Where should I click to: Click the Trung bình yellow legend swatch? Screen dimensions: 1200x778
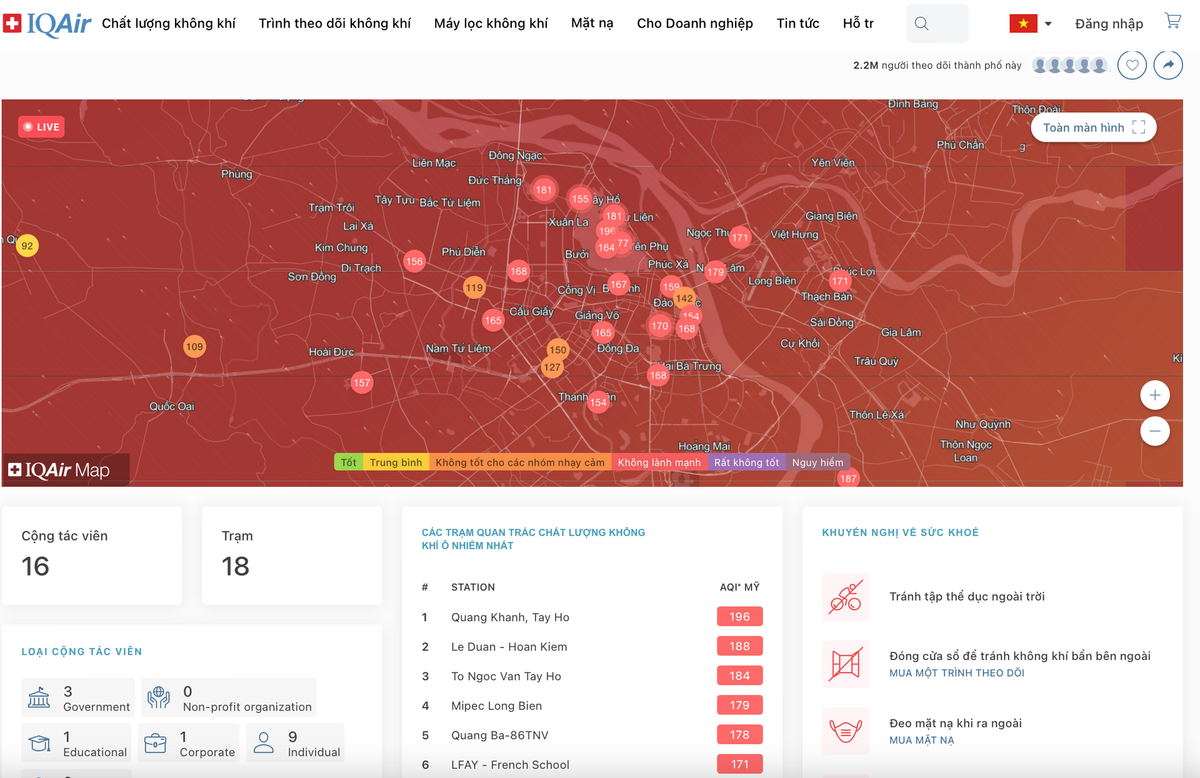click(396, 462)
